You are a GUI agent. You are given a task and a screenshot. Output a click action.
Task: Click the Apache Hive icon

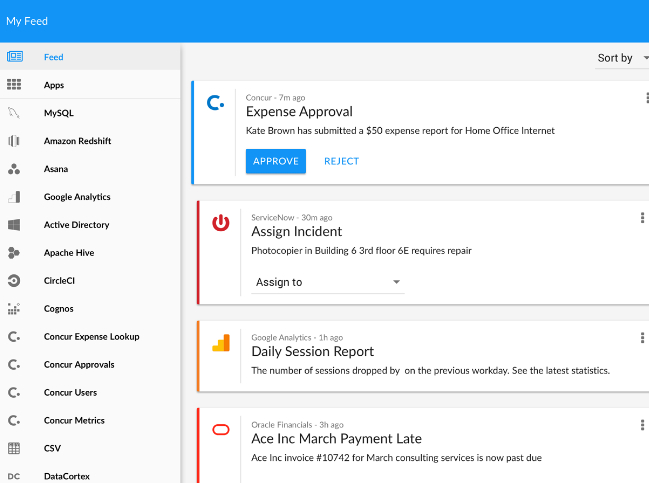tap(14, 252)
